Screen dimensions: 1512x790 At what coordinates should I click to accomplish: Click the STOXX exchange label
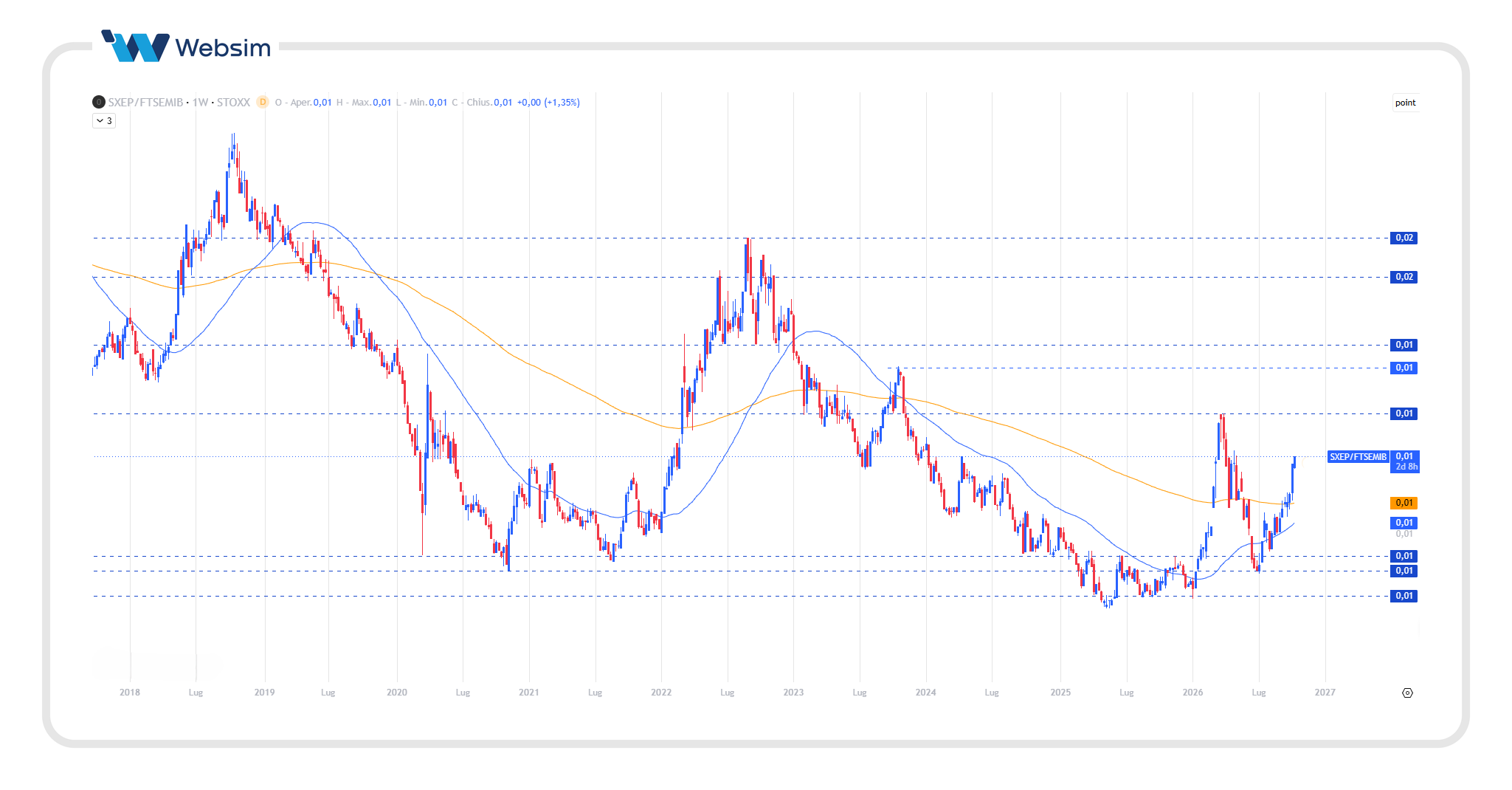[x=233, y=102]
